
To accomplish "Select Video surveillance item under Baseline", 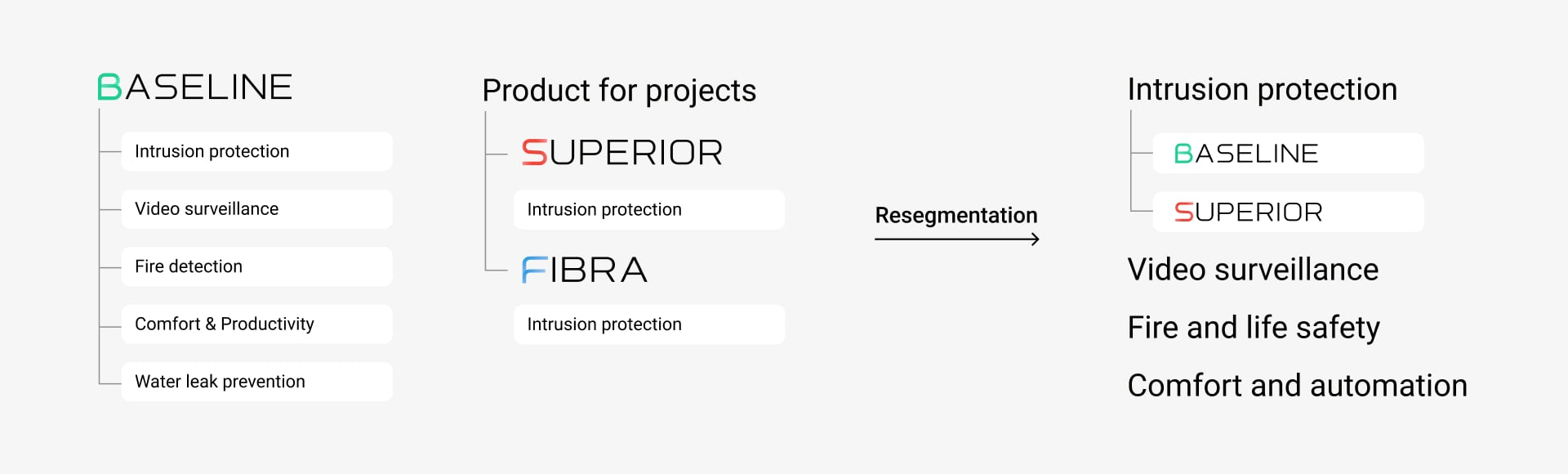I will tap(256, 209).
